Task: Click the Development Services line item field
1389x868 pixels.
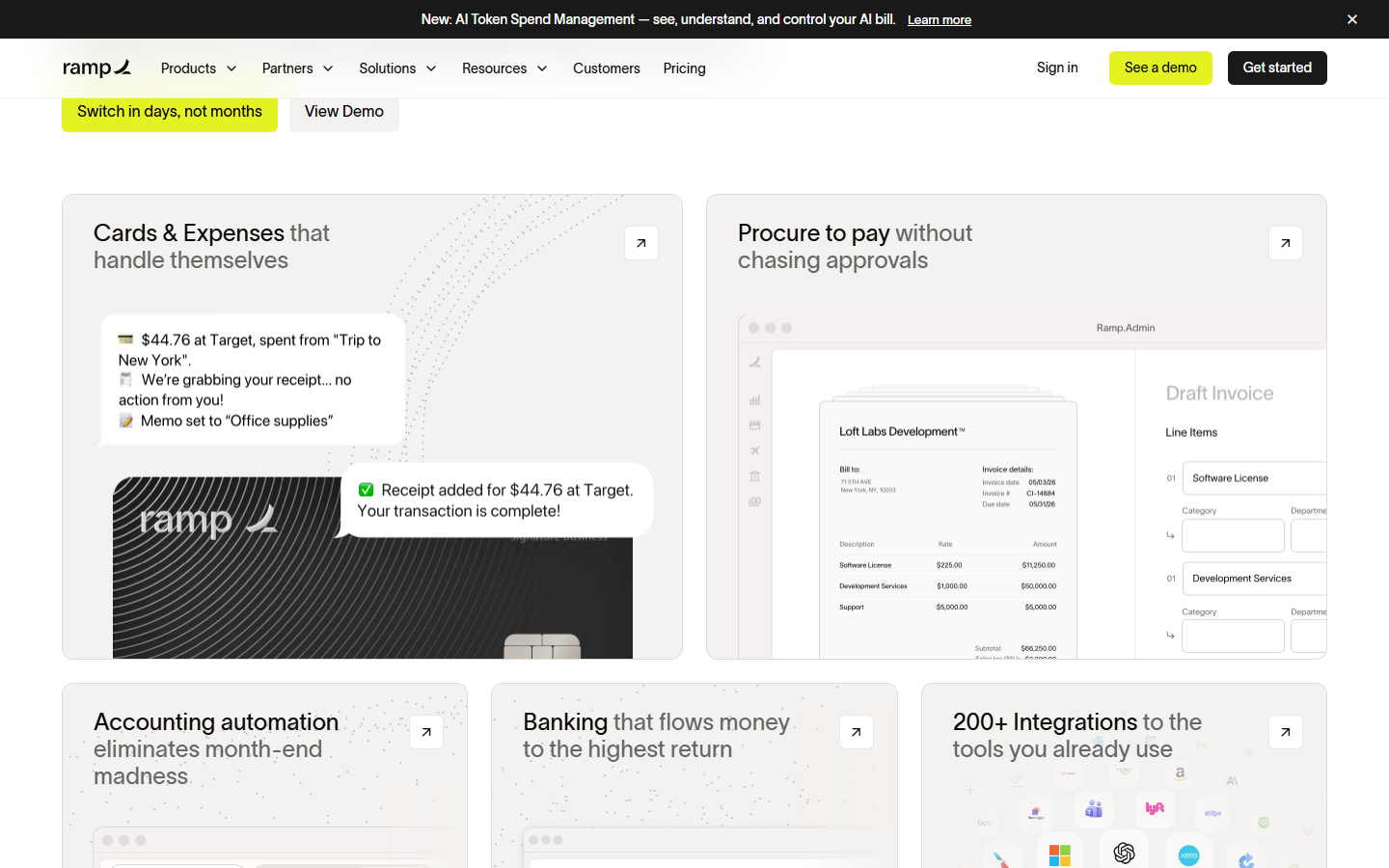Action: pyautogui.click(x=1255, y=579)
